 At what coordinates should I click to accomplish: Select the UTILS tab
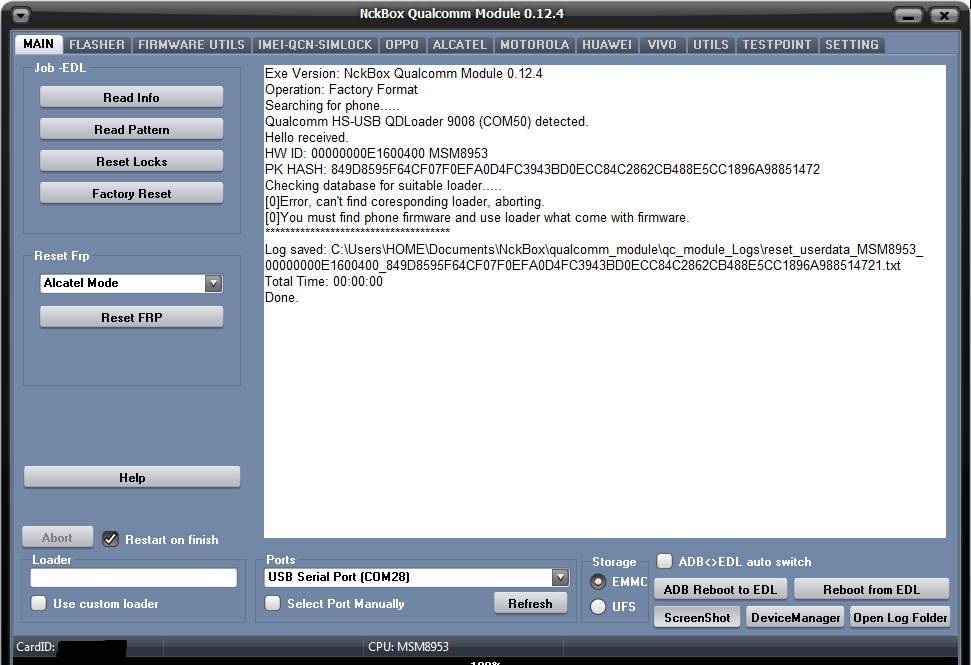(711, 45)
